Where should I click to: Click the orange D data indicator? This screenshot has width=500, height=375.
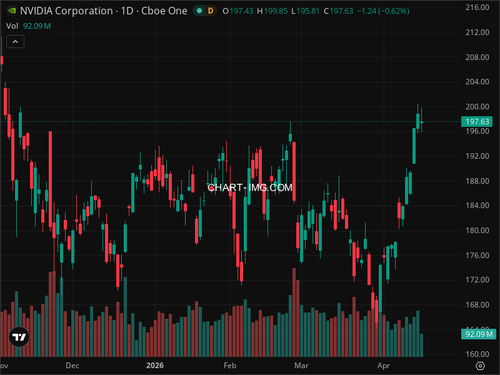[210, 11]
